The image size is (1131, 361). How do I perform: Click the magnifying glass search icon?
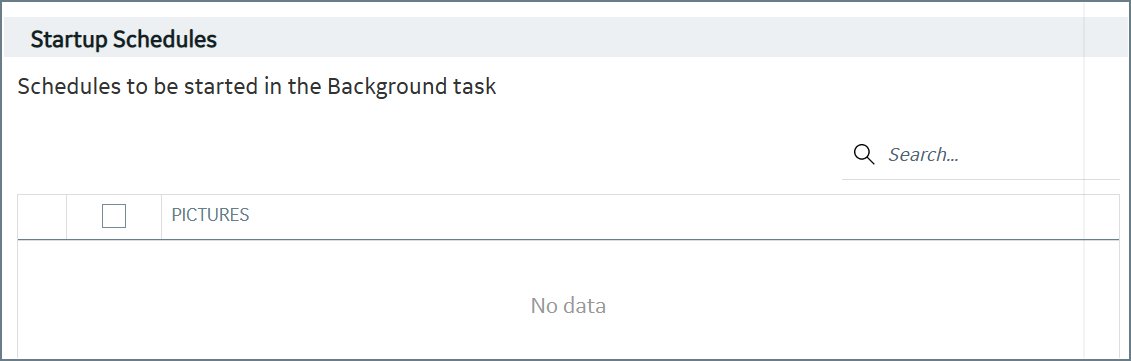[863, 154]
